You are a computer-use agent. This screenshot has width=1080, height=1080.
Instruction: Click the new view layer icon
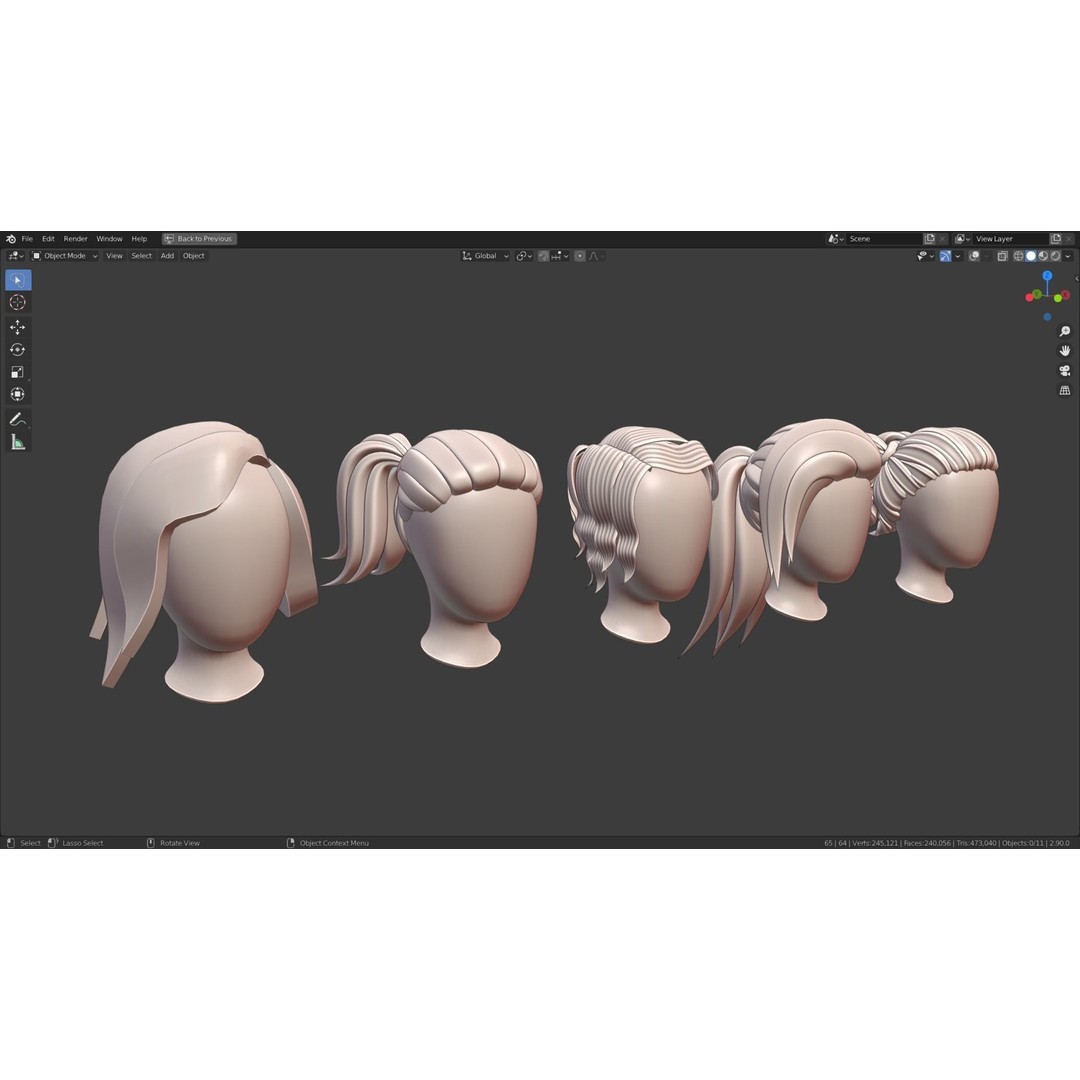[1056, 239]
